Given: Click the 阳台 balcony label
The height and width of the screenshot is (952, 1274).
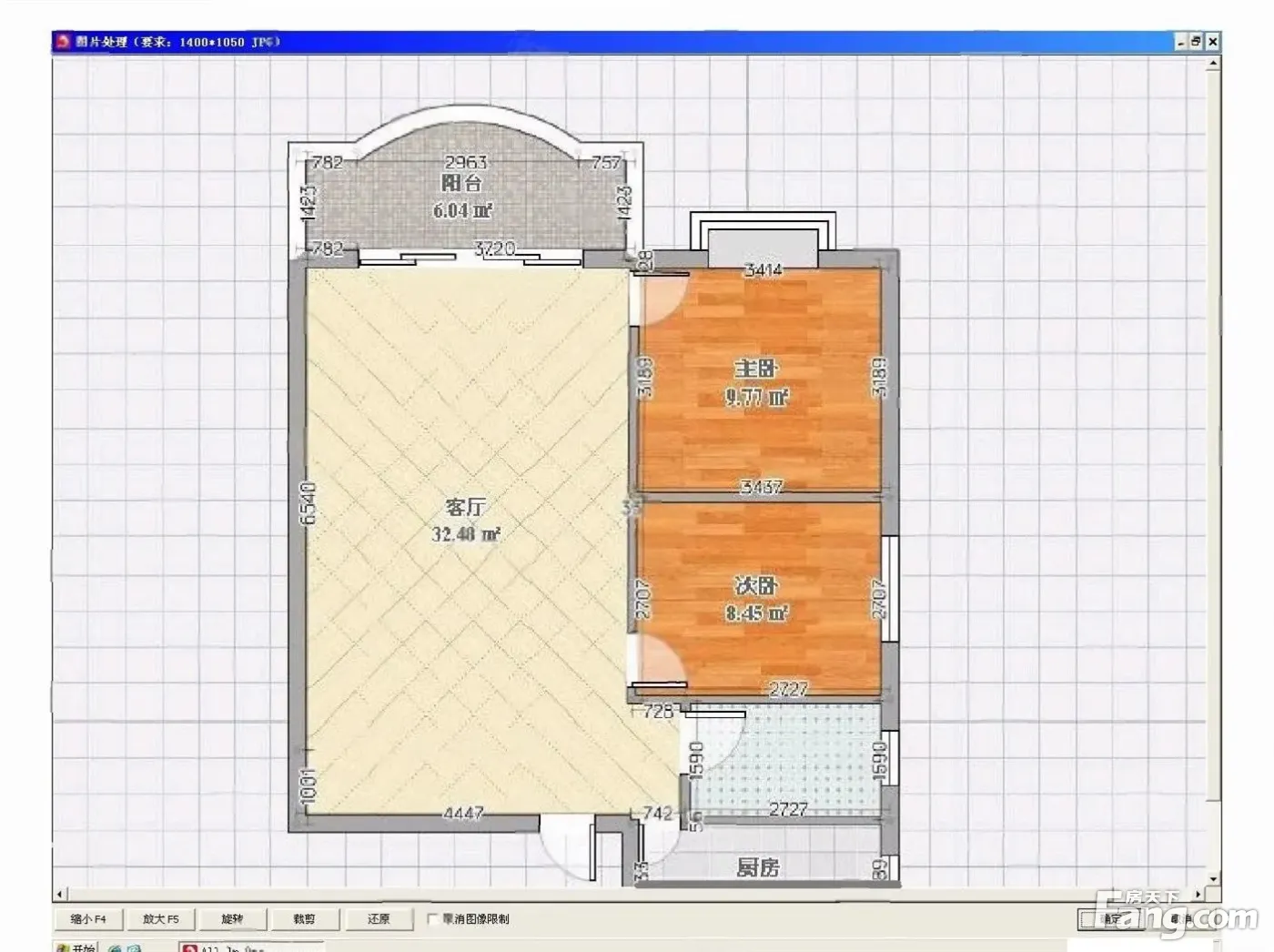Looking at the screenshot, I should (x=461, y=184).
